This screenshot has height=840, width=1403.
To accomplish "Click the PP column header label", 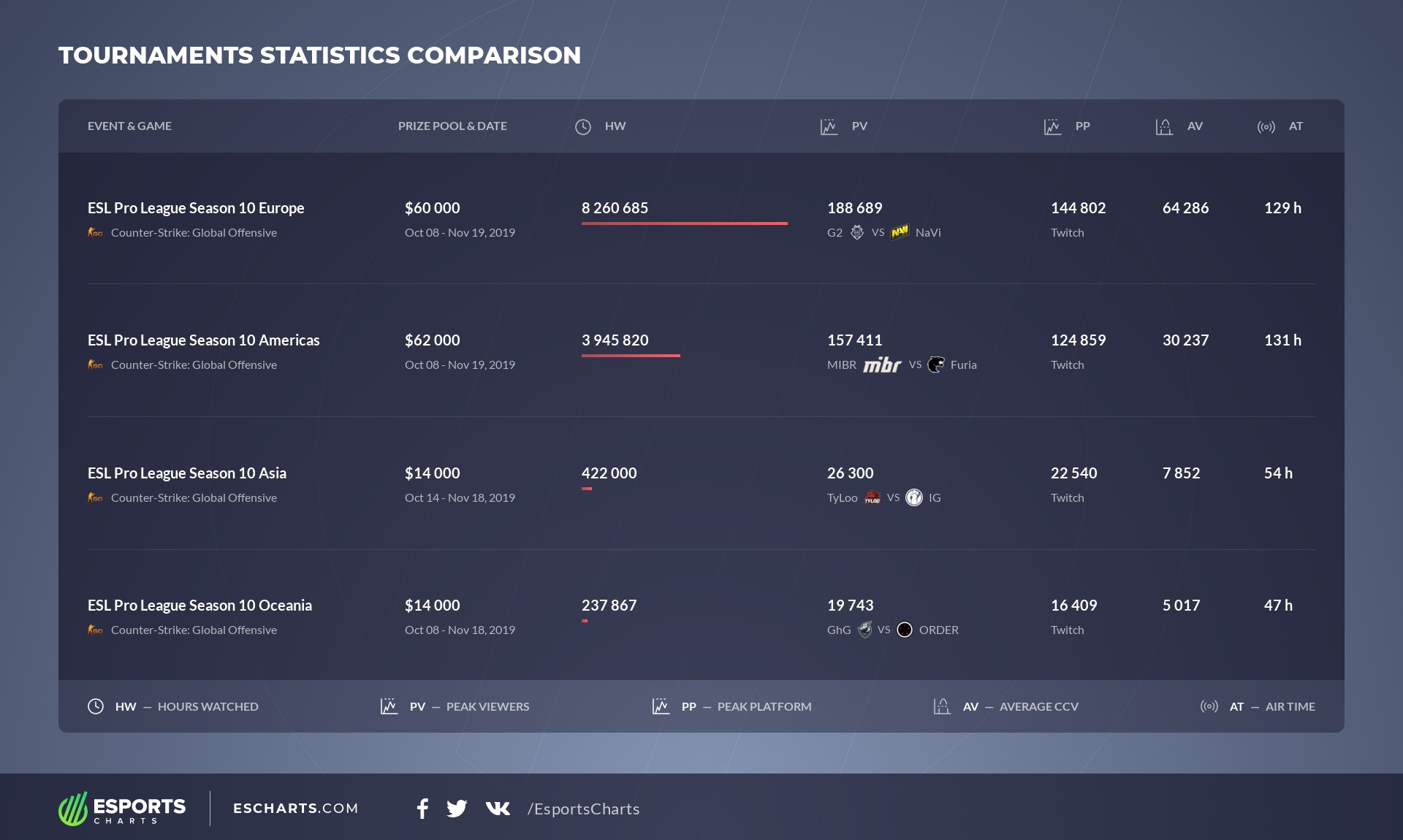I will click(1082, 126).
